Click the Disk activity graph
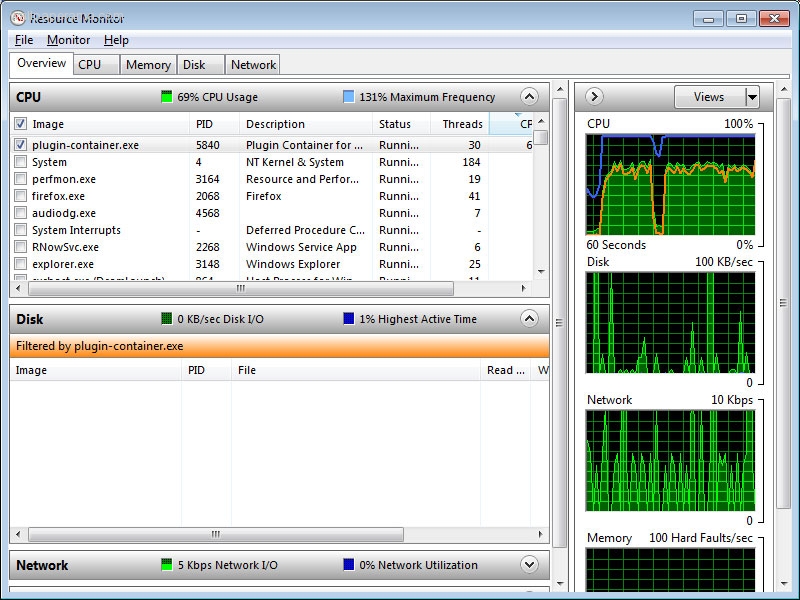The width and height of the screenshot is (800, 600). click(x=670, y=322)
